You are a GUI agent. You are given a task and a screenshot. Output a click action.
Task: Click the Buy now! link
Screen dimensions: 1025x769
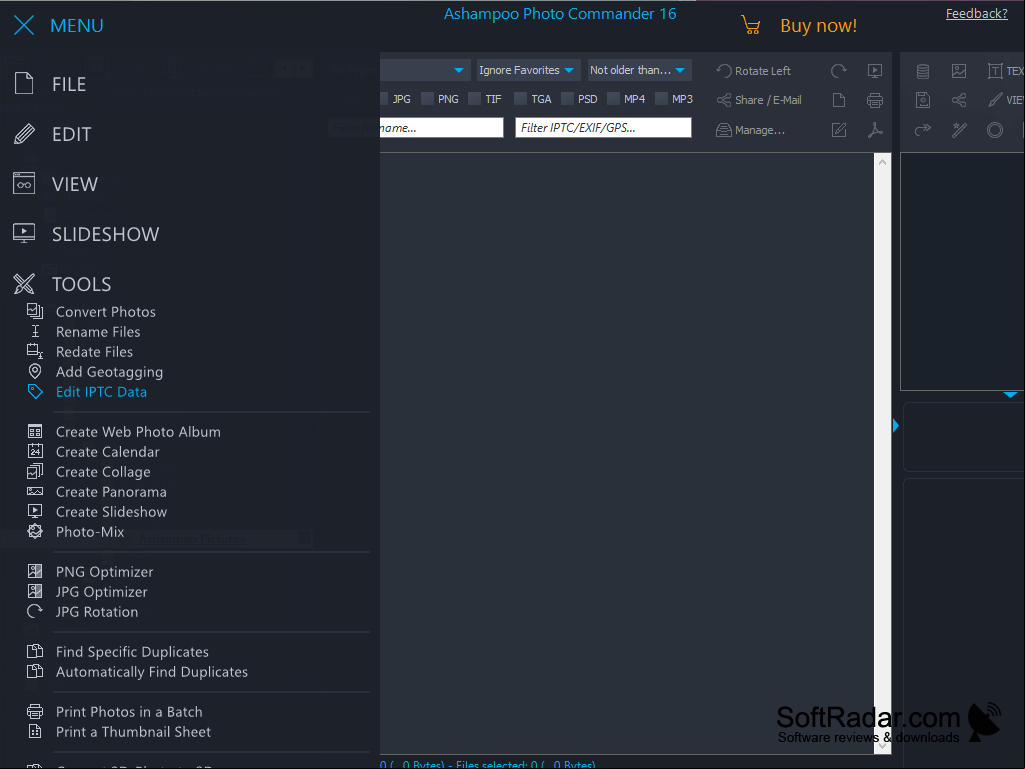pos(818,26)
